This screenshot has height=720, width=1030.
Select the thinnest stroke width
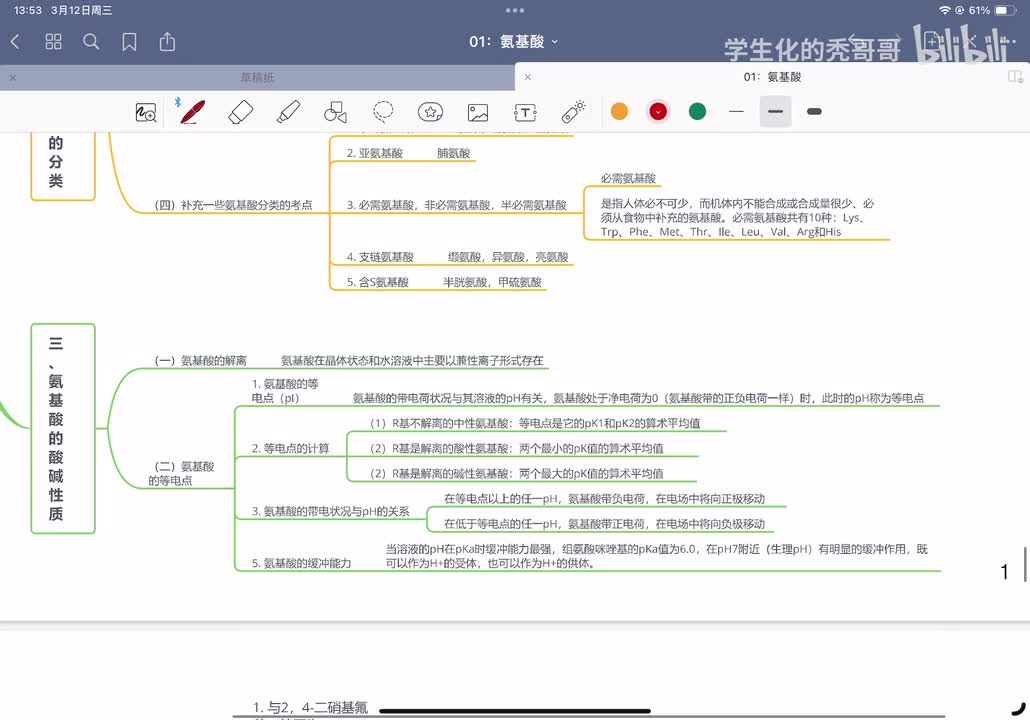(736, 112)
